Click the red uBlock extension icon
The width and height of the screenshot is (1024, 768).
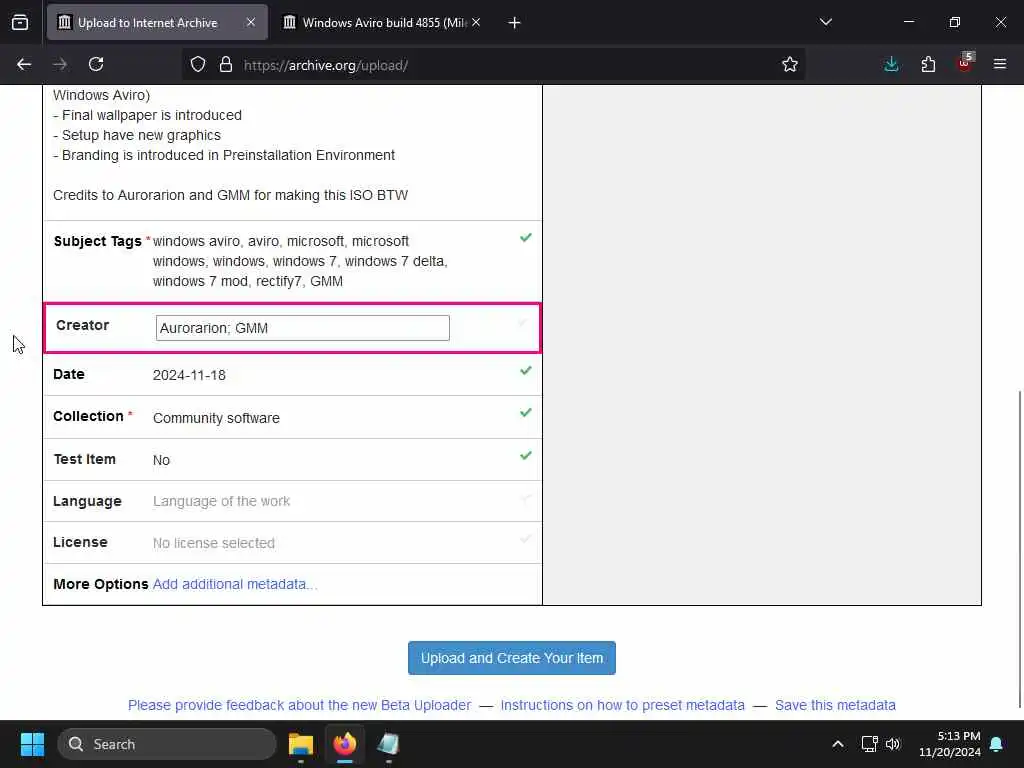click(x=965, y=63)
